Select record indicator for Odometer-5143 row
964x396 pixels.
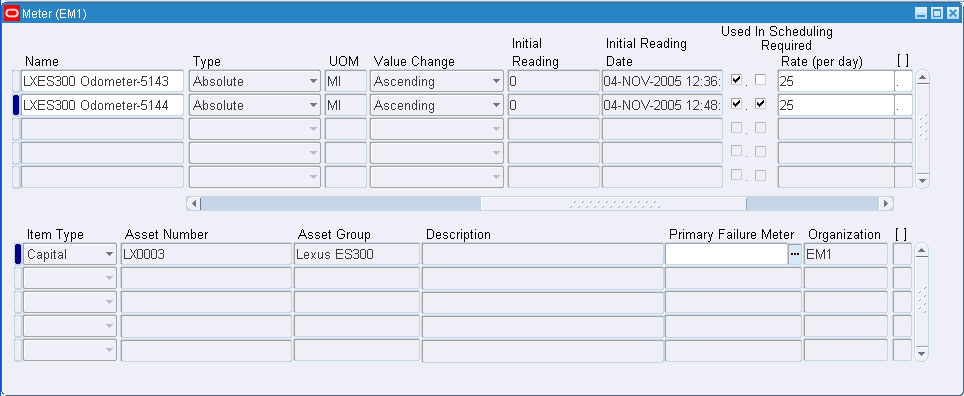tap(16, 81)
